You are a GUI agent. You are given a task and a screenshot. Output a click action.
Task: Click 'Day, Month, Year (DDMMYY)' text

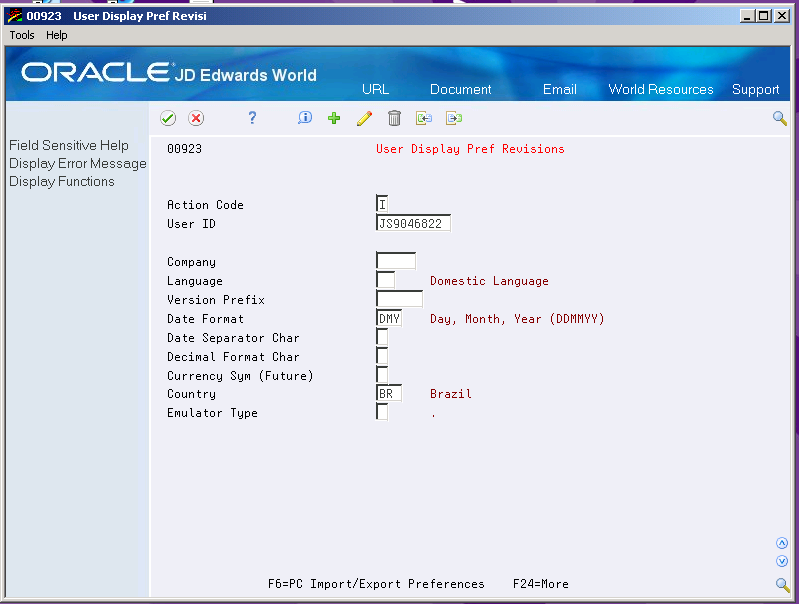[517, 319]
